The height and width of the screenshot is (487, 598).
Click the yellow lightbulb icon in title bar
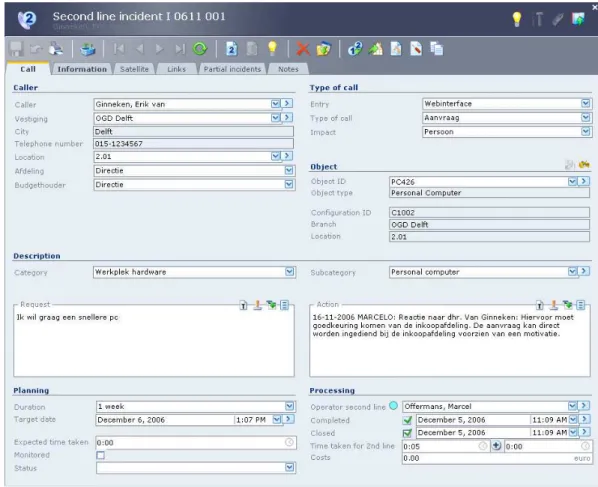click(x=517, y=19)
